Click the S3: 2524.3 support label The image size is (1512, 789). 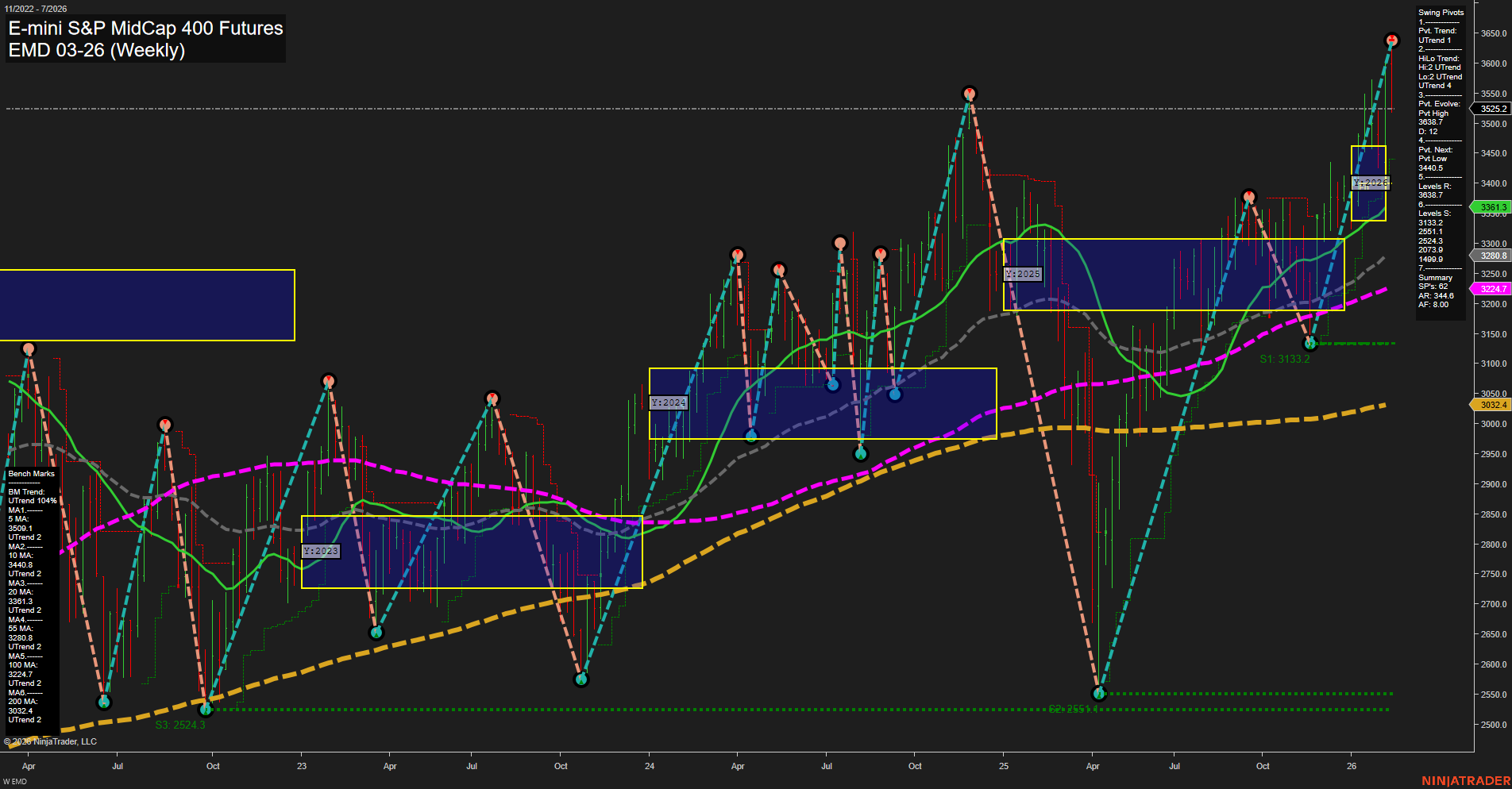(x=181, y=725)
